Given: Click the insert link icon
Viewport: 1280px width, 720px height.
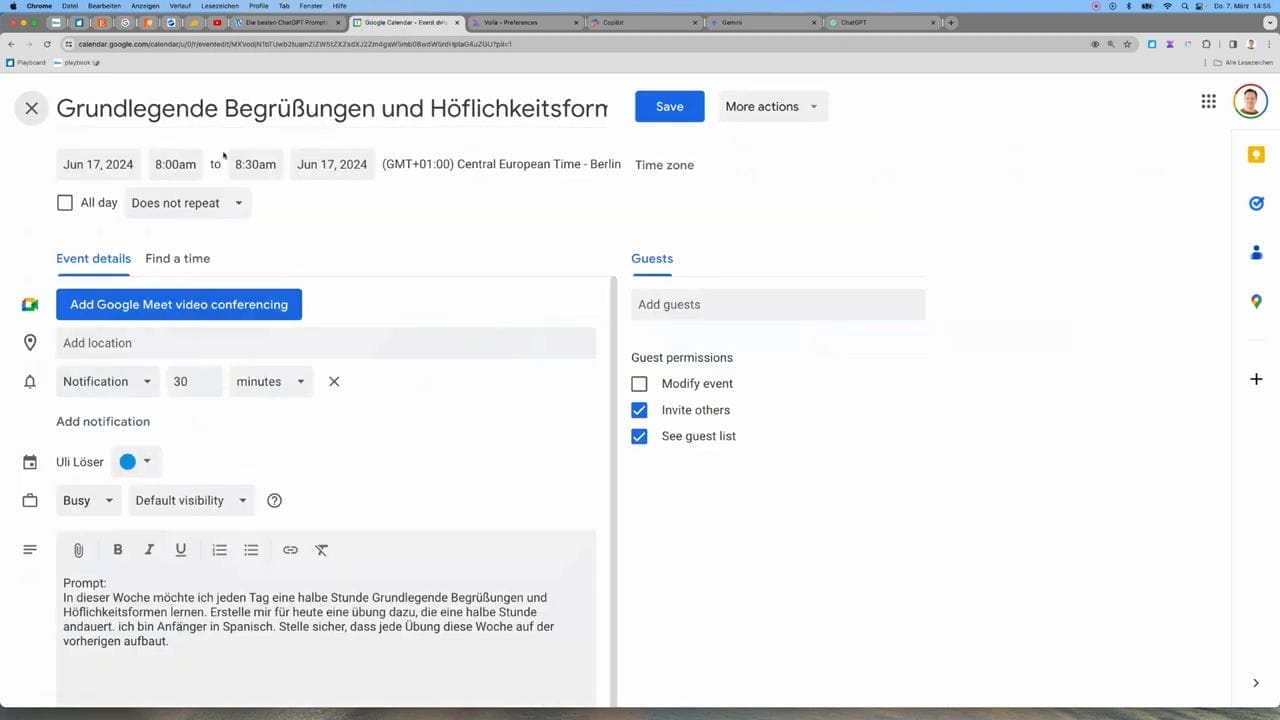Looking at the screenshot, I should pyautogui.click(x=290, y=550).
